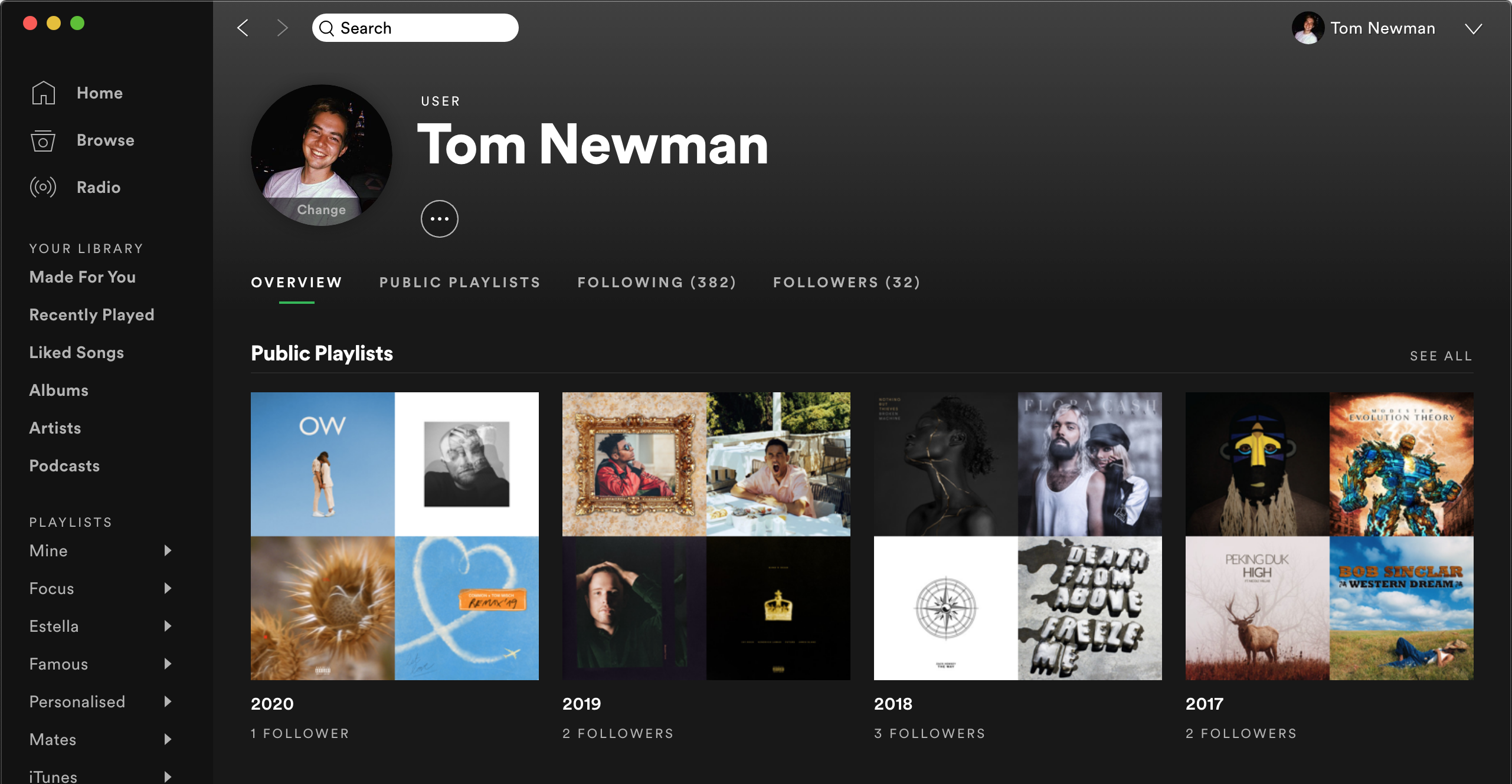Click the Search bar icon
Screen dimensions: 1512x784
click(327, 27)
